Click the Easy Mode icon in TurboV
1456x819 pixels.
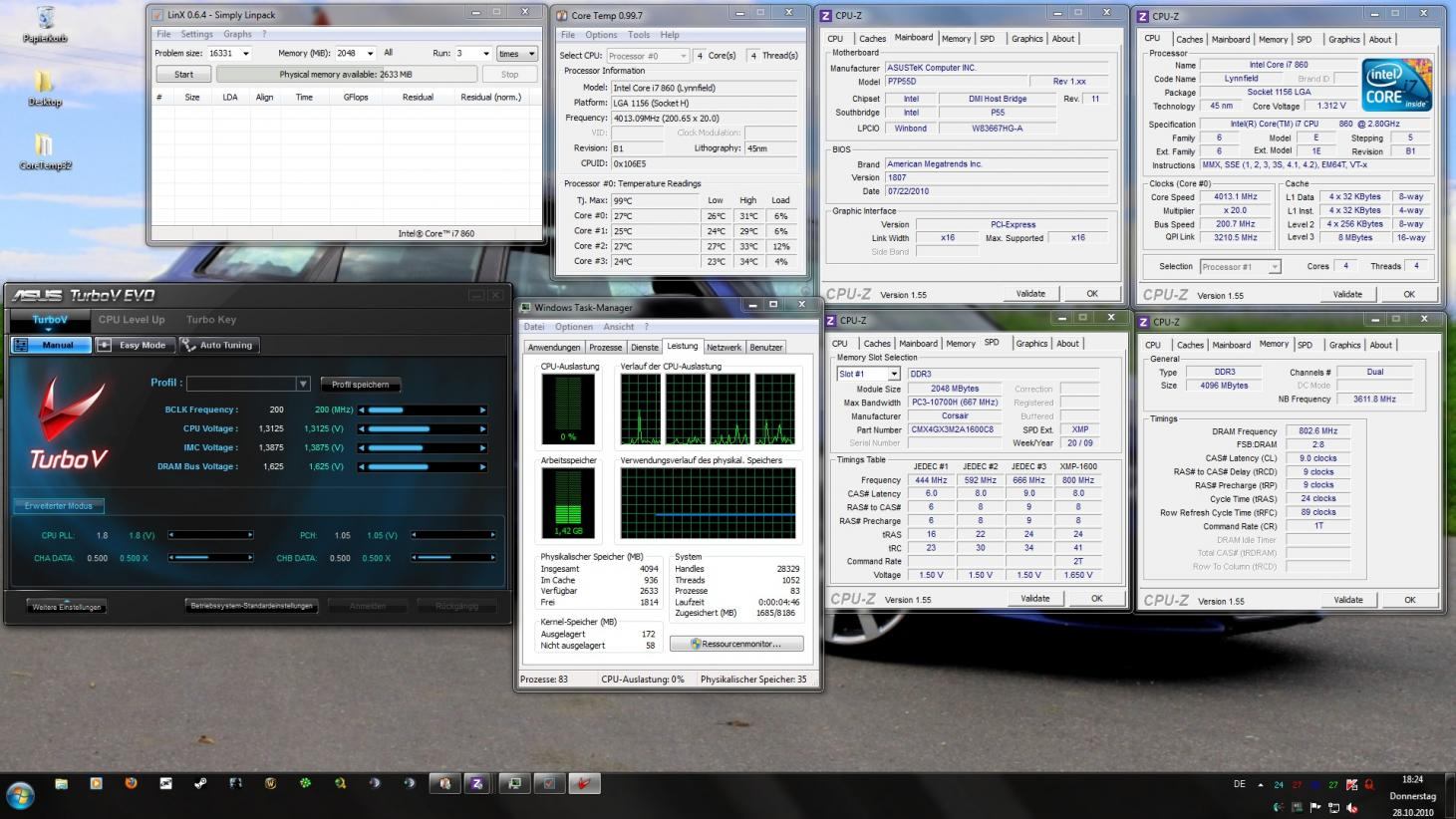[x=105, y=345]
